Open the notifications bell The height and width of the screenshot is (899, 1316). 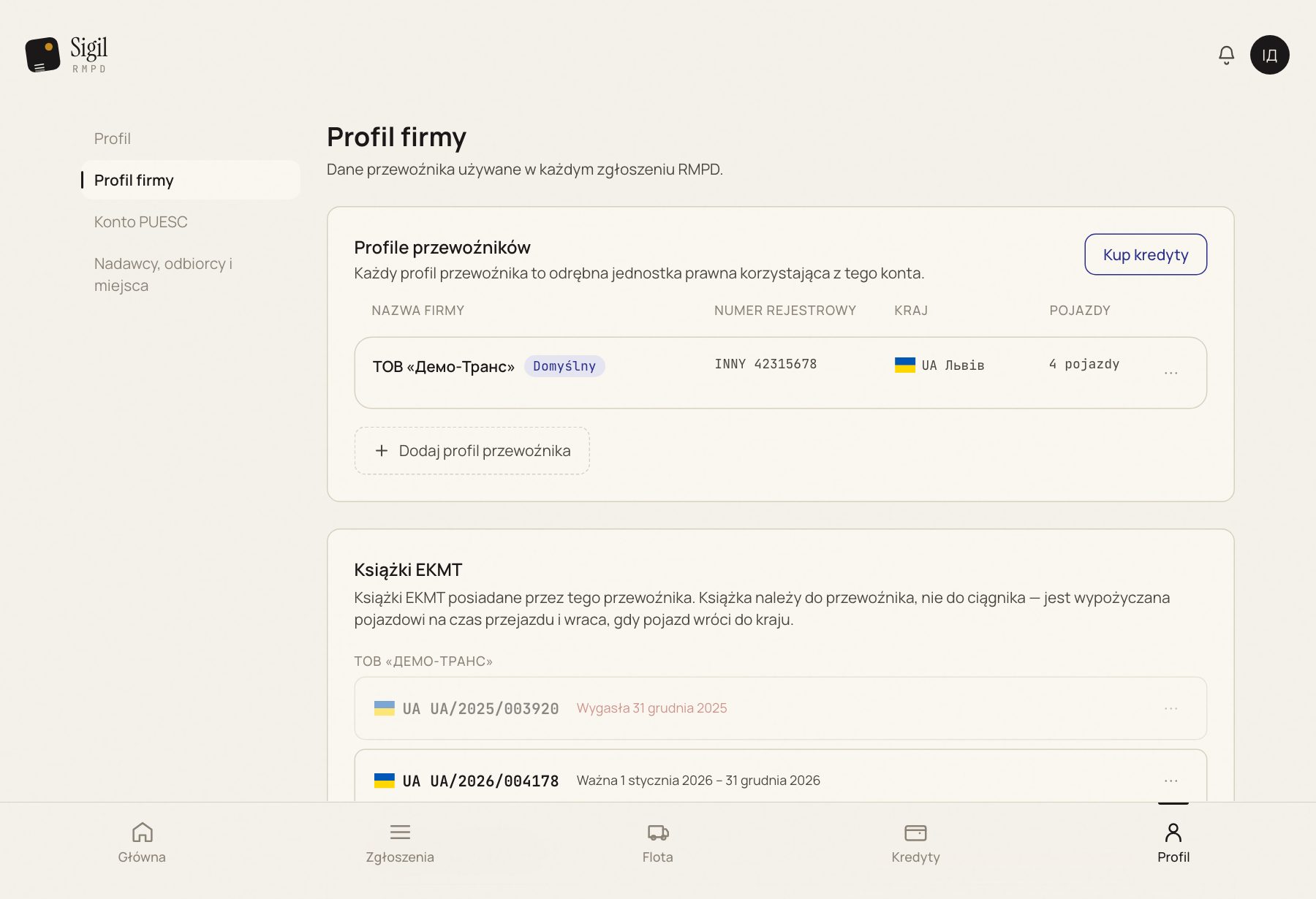pyautogui.click(x=1226, y=55)
